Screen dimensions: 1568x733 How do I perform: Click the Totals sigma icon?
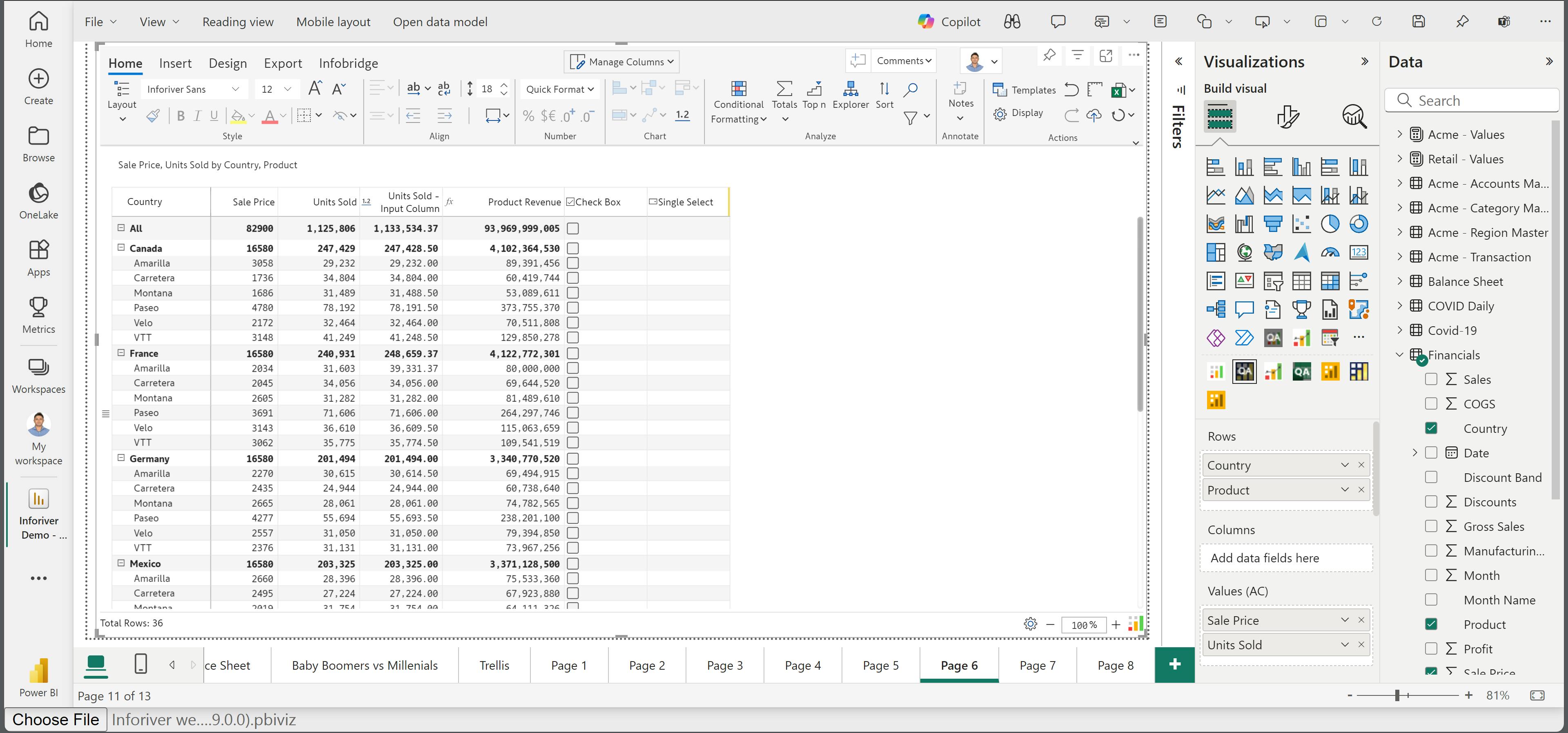click(x=784, y=89)
